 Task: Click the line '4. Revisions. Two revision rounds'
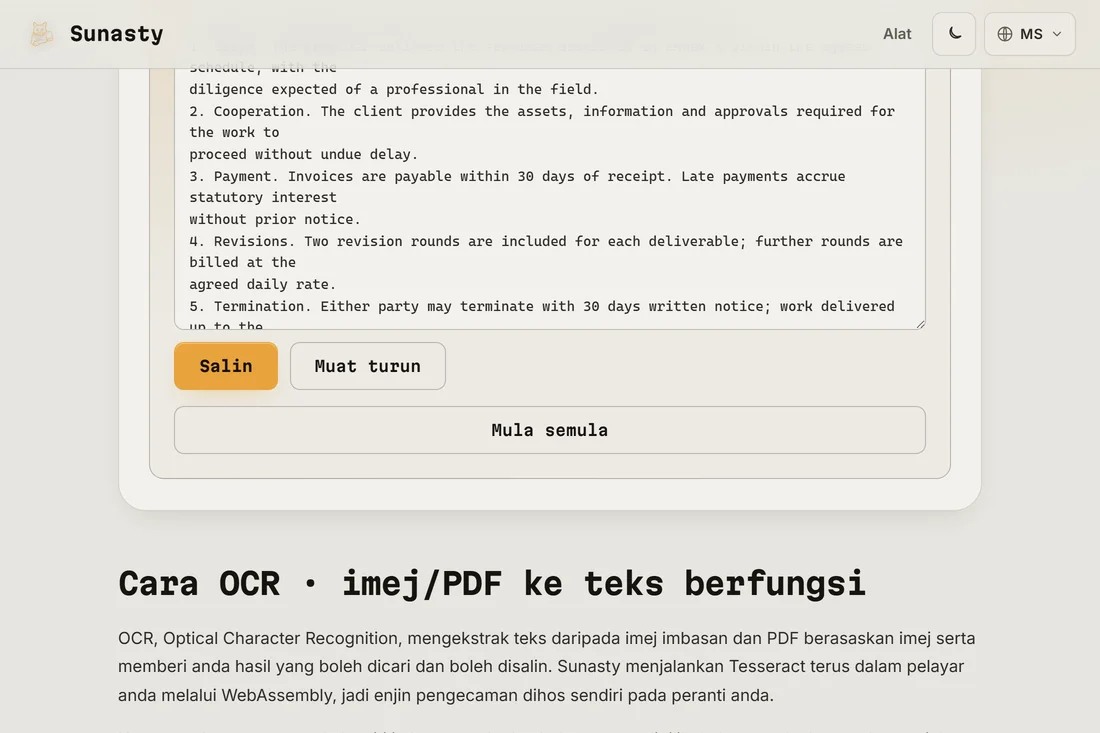546,241
